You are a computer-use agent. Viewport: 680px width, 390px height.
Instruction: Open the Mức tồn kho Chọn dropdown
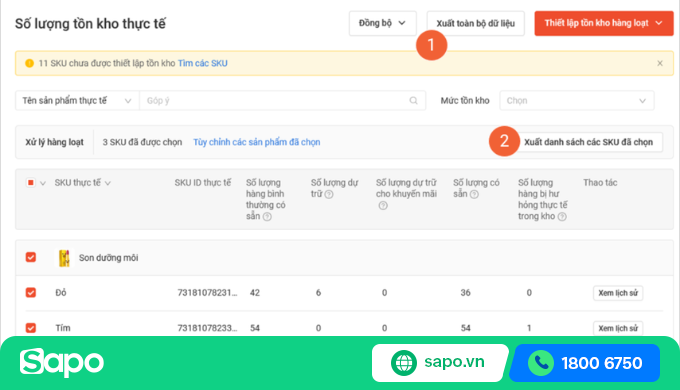tap(576, 101)
